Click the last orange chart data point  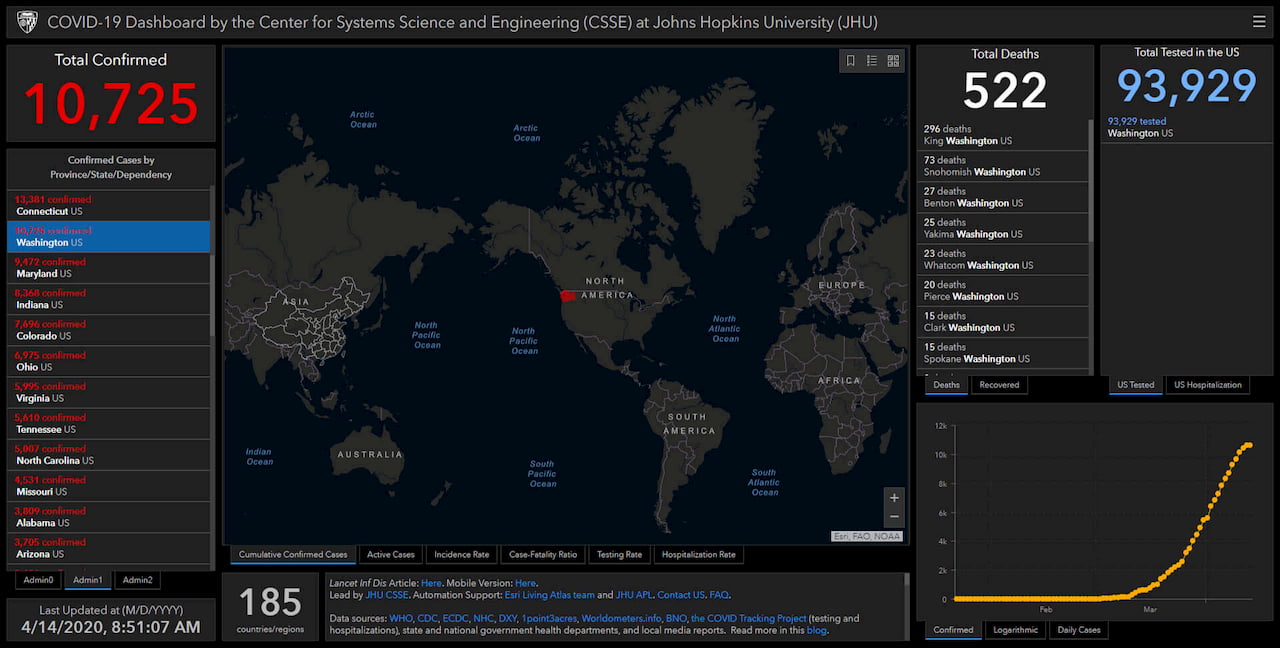pos(1249,445)
